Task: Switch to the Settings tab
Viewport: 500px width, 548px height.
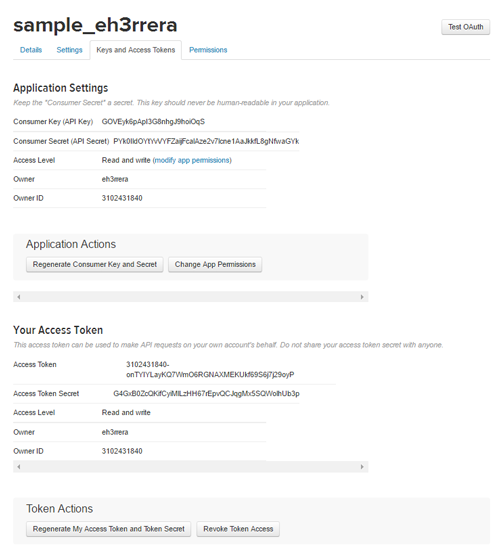Action: 69,50
